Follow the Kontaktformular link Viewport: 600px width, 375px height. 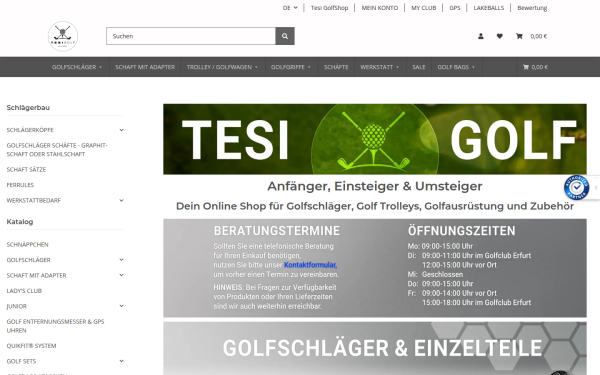pyautogui.click(x=310, y=265)
